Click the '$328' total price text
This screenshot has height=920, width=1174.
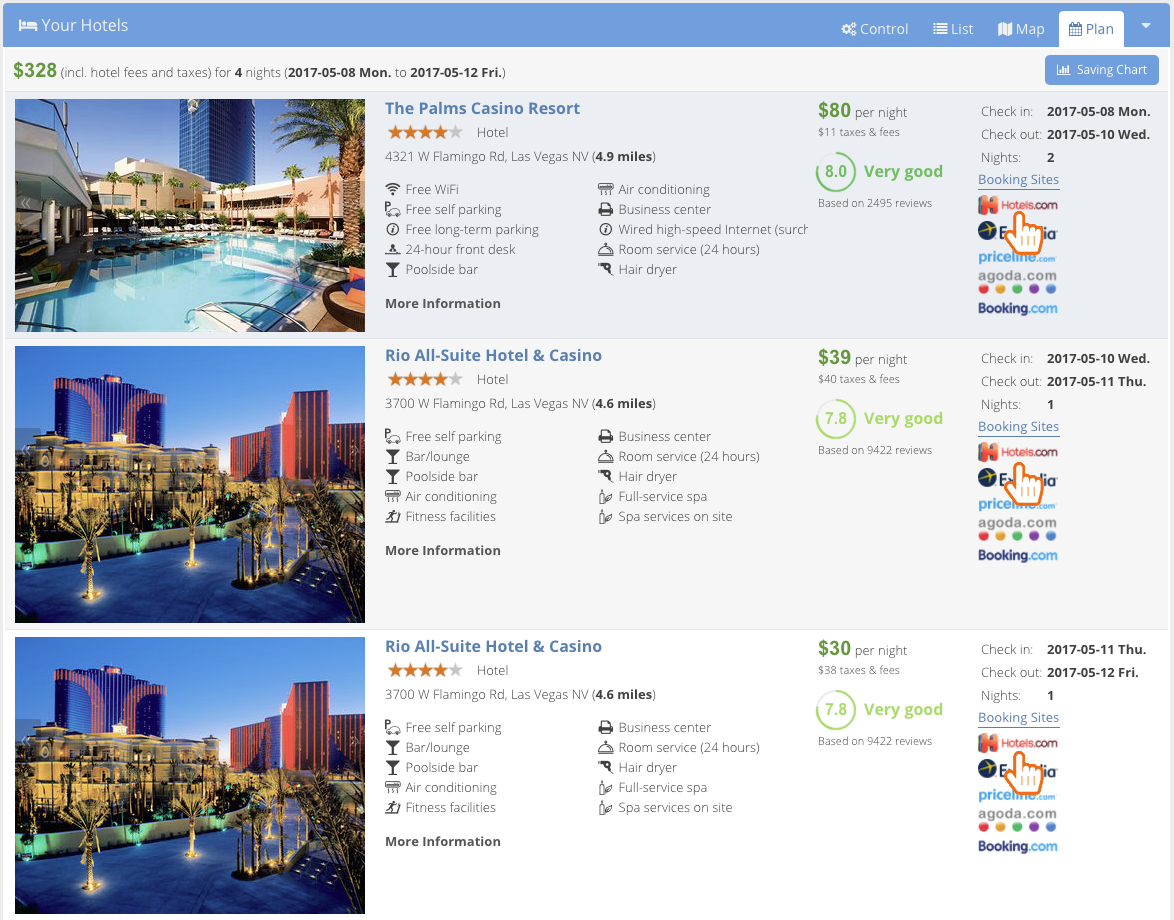pos(35,70)
